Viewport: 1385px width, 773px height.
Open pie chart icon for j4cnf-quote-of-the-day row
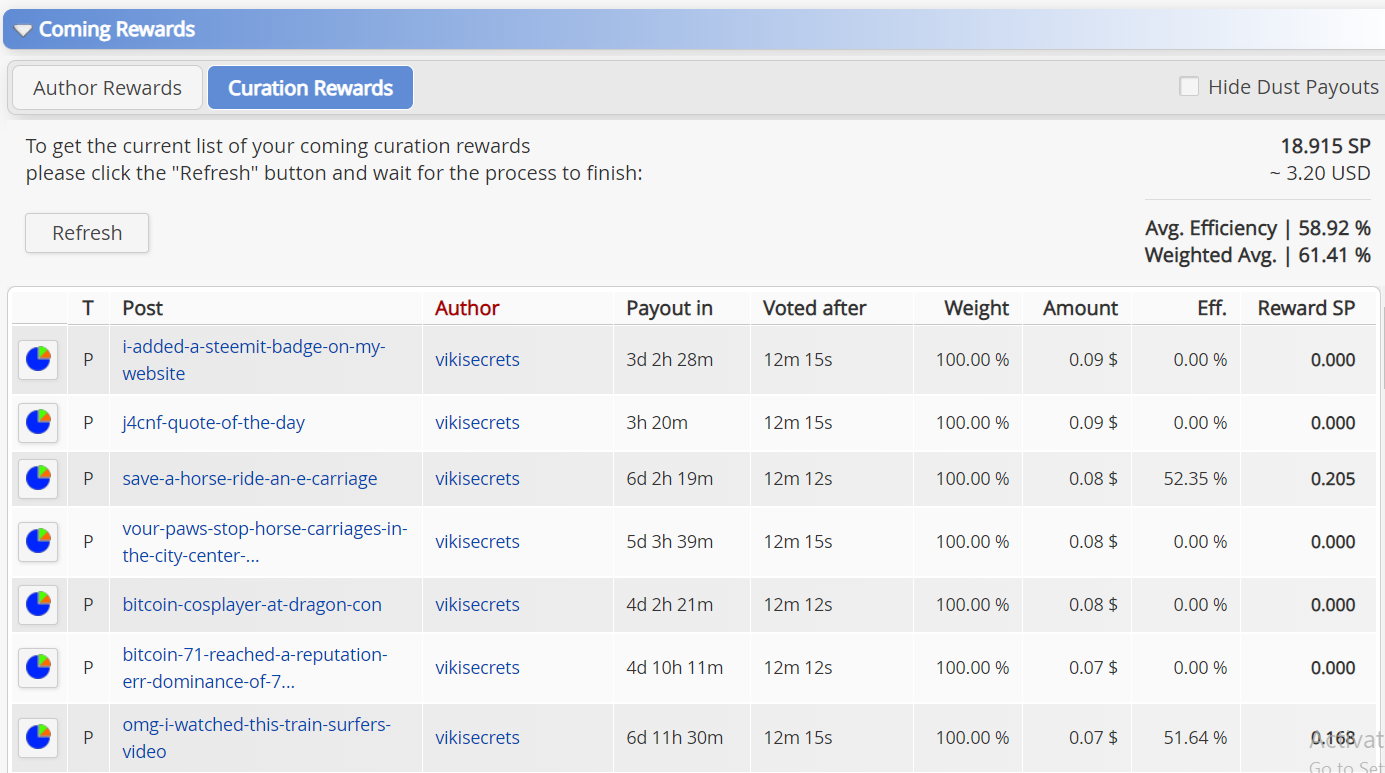coord(38,423)
